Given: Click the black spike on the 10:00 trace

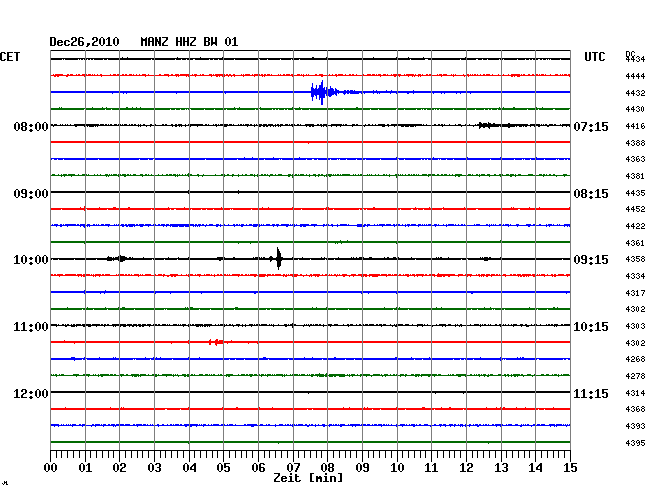Looking at the screenshot, I should click(x=279, y=259).
